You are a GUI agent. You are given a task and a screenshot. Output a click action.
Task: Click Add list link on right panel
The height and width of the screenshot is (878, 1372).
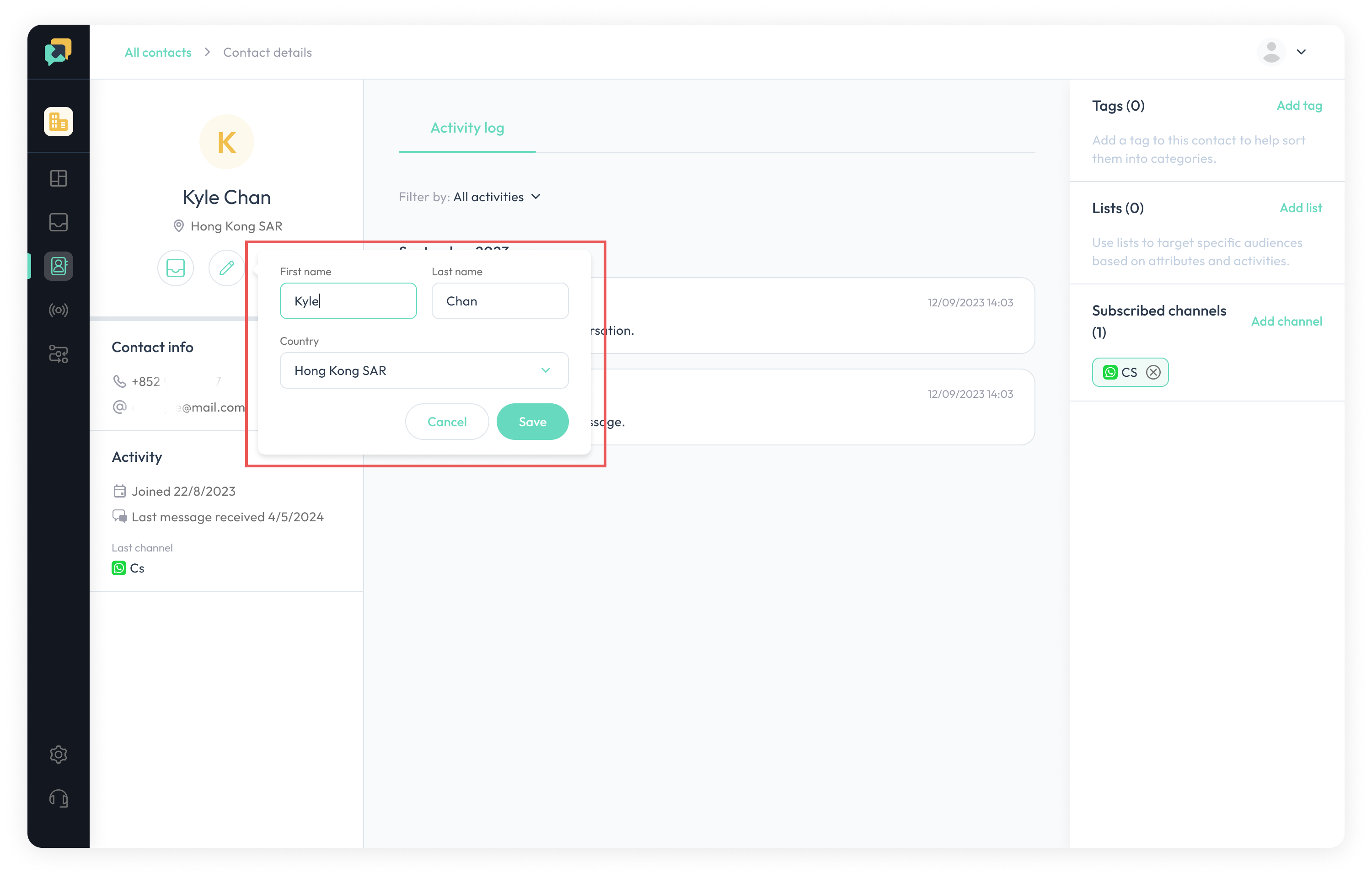coord(1300,207)
